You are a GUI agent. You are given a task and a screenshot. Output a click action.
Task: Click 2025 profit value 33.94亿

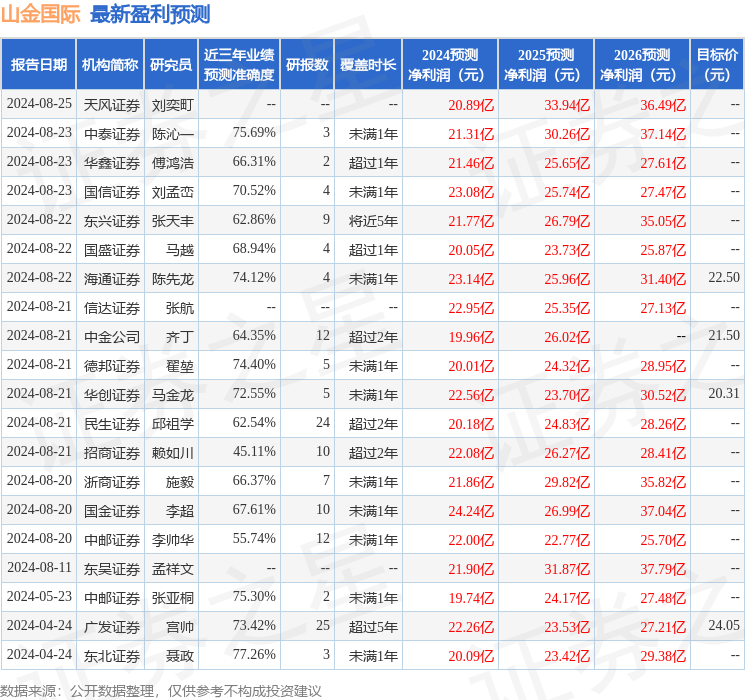567,105
